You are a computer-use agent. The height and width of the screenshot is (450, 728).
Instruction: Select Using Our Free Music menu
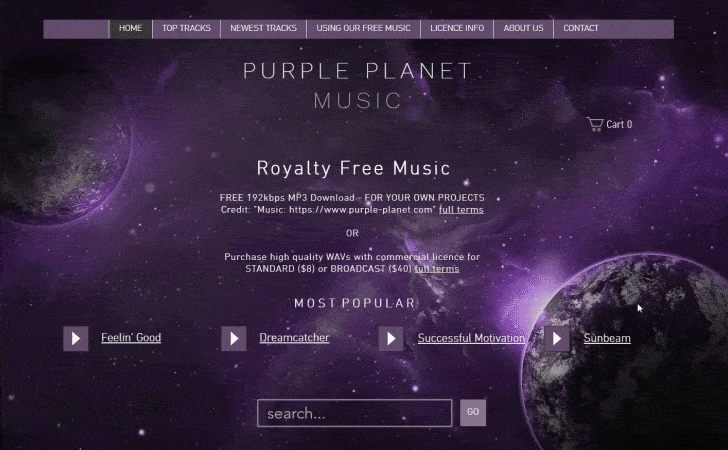click(x=363, y=29)
